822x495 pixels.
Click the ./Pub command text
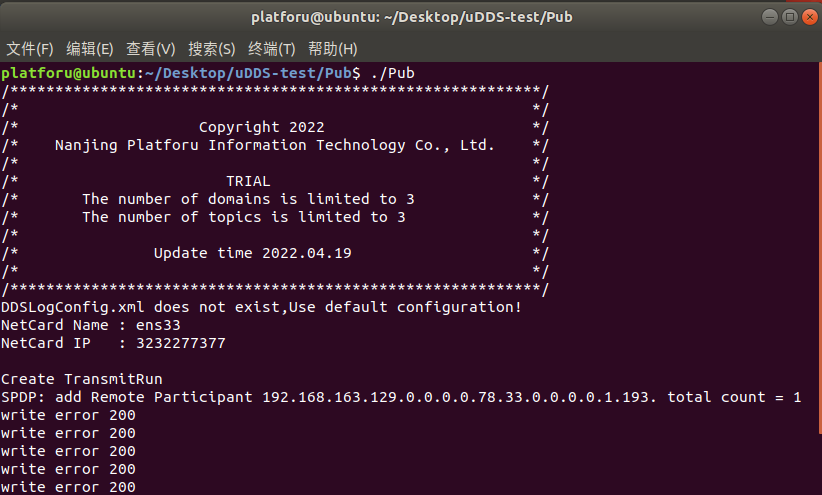[x=393, y=73]
